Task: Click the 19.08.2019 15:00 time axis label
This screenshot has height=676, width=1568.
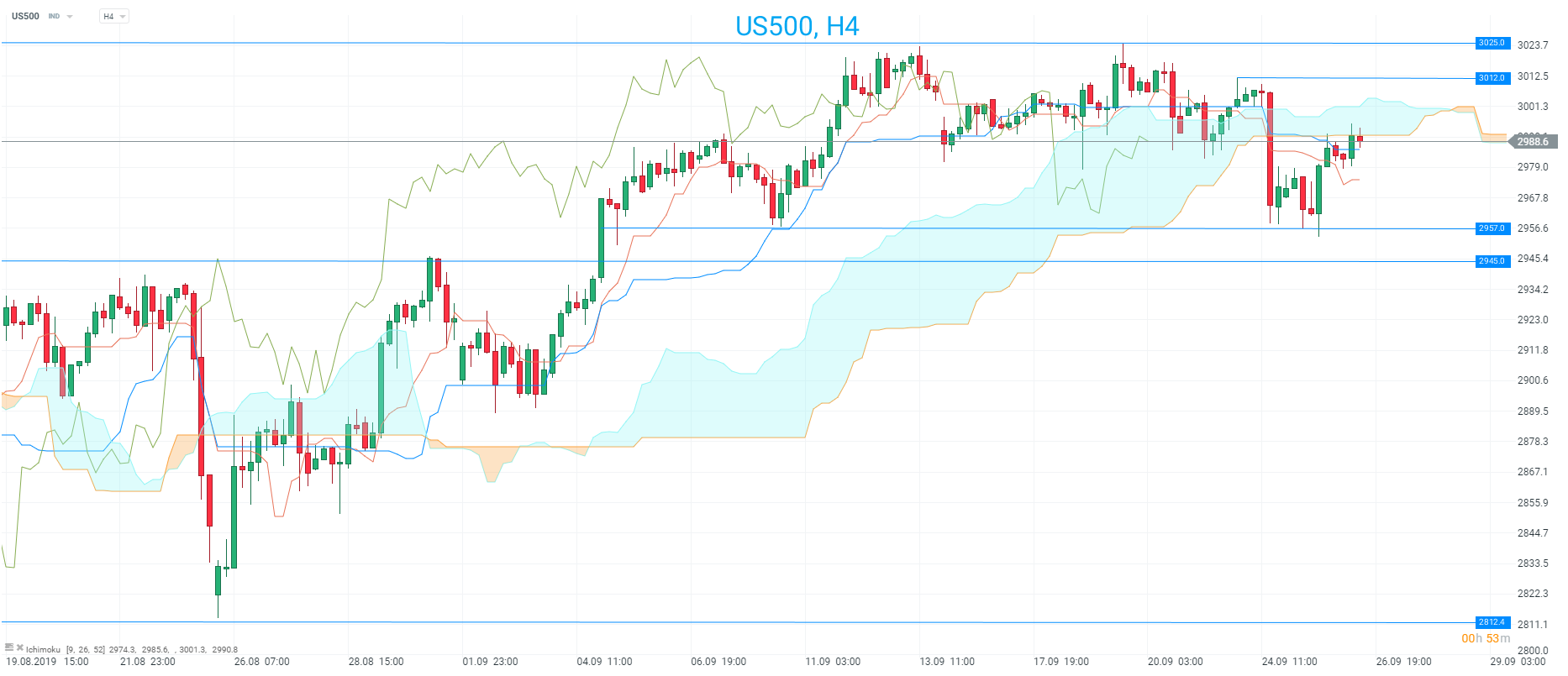Action: point(47,662)
